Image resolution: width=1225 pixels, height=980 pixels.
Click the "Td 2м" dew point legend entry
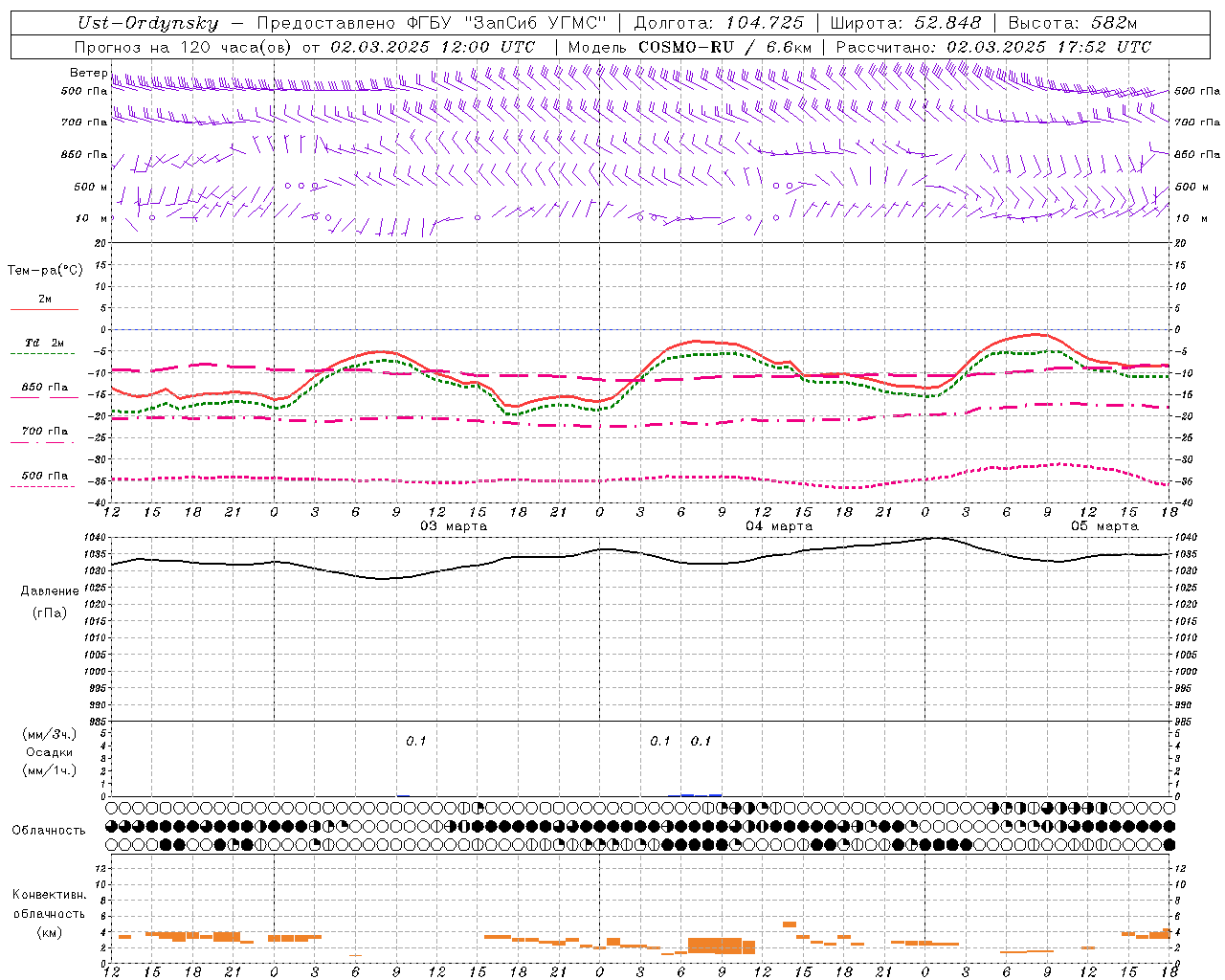click(x=44, y=343)
